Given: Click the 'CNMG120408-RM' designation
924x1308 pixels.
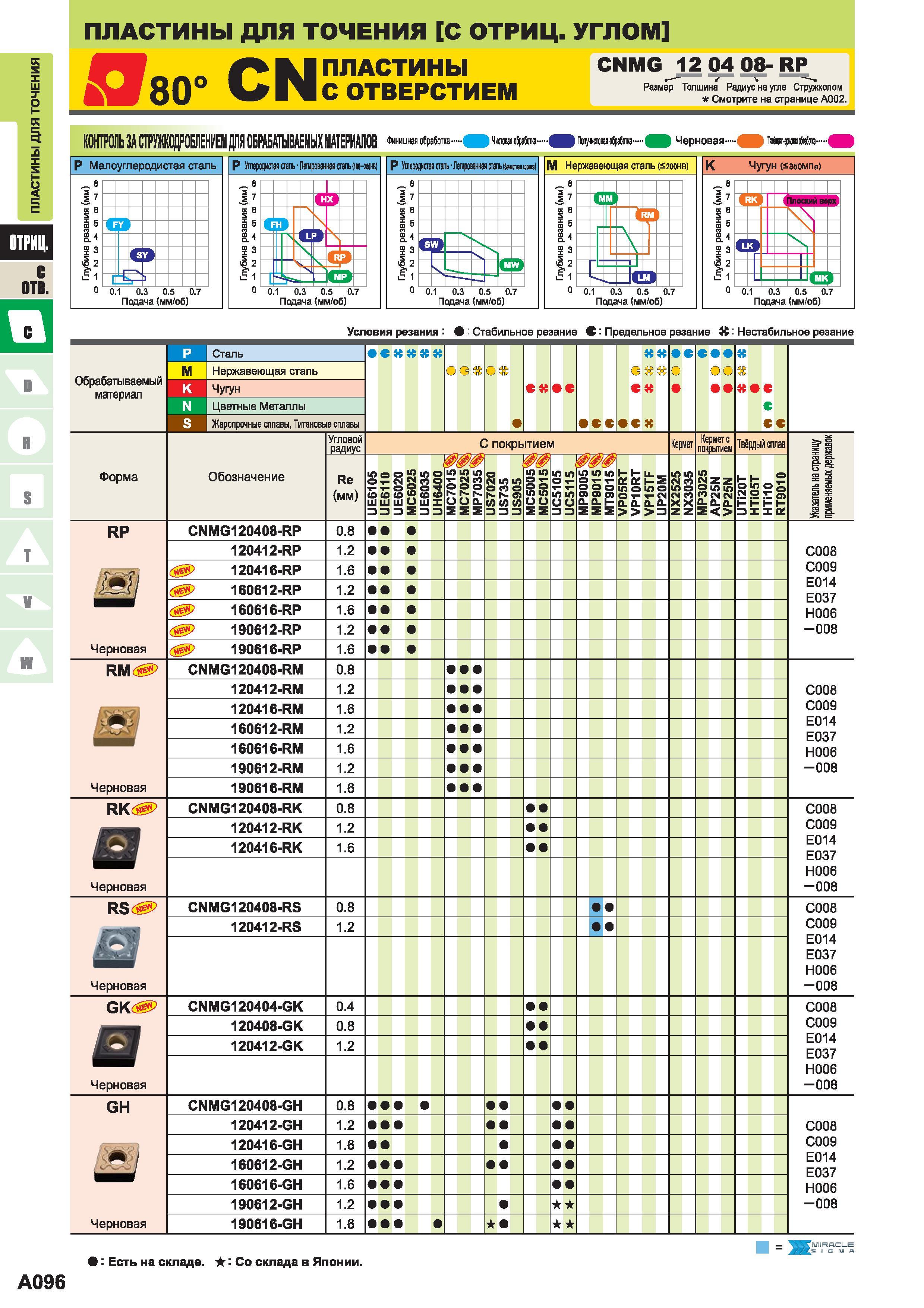Looking at the screenshot, I should click(x=245, y=669).
